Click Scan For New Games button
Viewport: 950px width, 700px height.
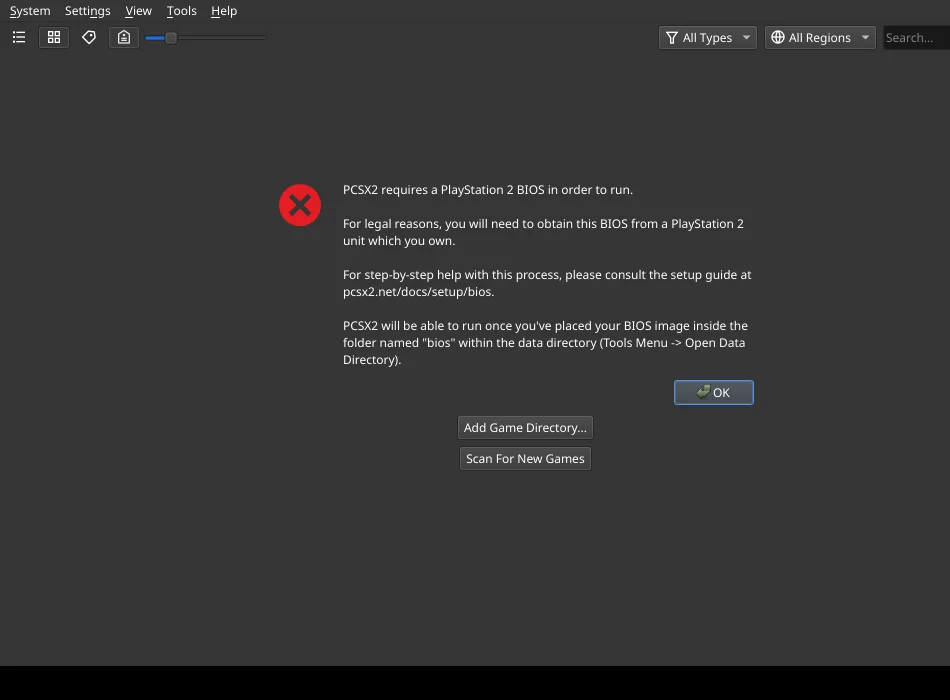coord(525,459)
